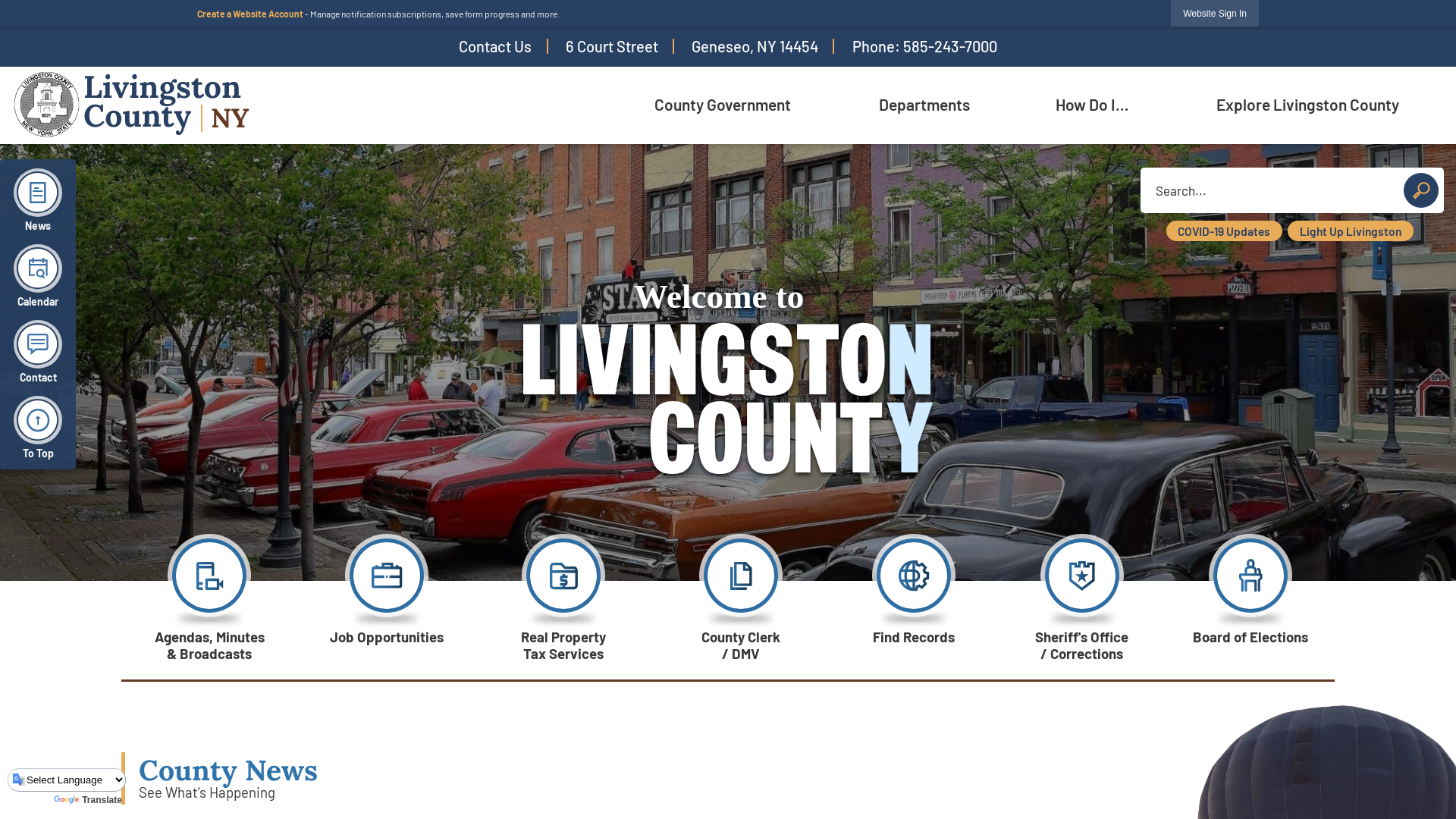Click the Board of Elections text label

(1250, 637)
